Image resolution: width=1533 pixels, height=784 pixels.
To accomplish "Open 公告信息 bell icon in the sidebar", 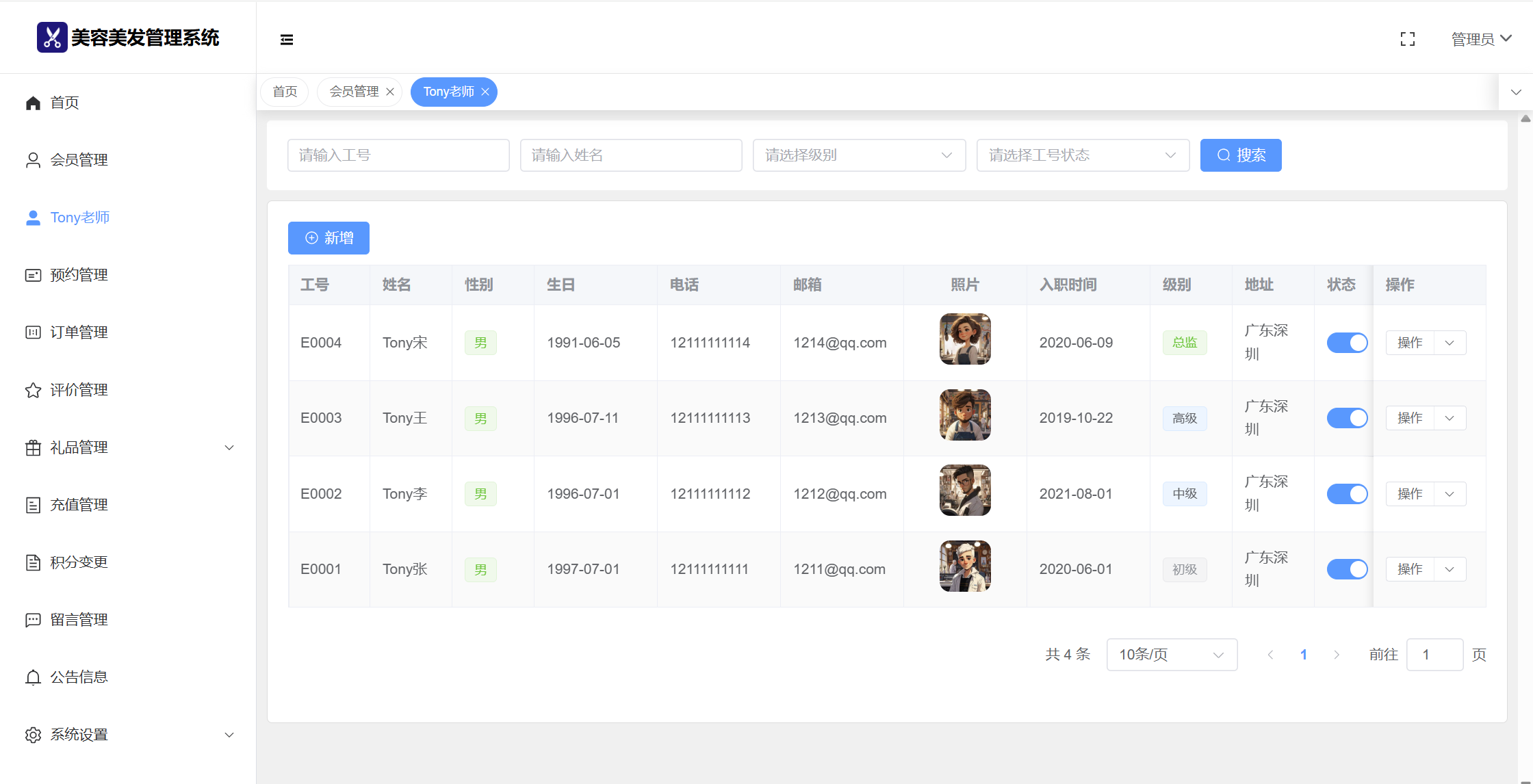I will (x=33, y=677).
